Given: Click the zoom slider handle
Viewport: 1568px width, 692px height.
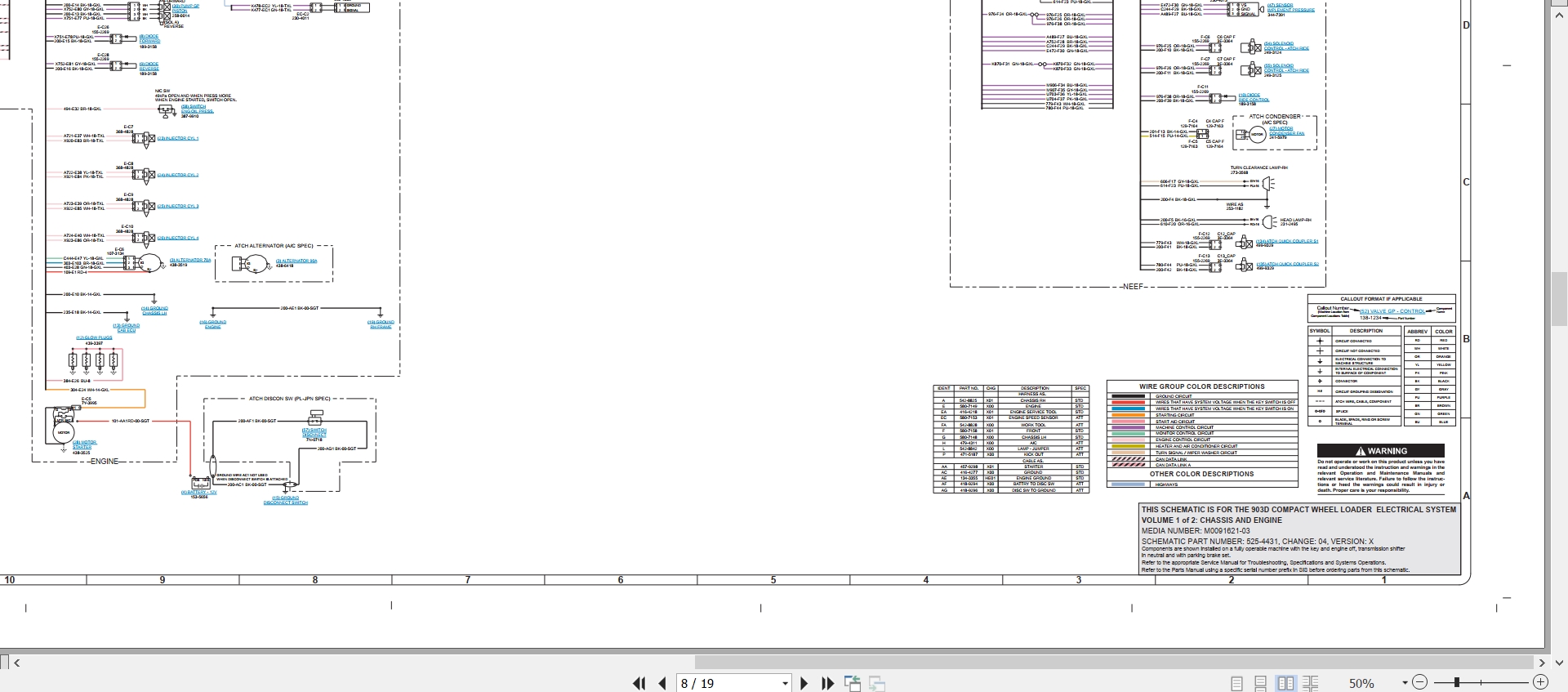Looking at the screenshot, I should click(x=1457, y=682).
